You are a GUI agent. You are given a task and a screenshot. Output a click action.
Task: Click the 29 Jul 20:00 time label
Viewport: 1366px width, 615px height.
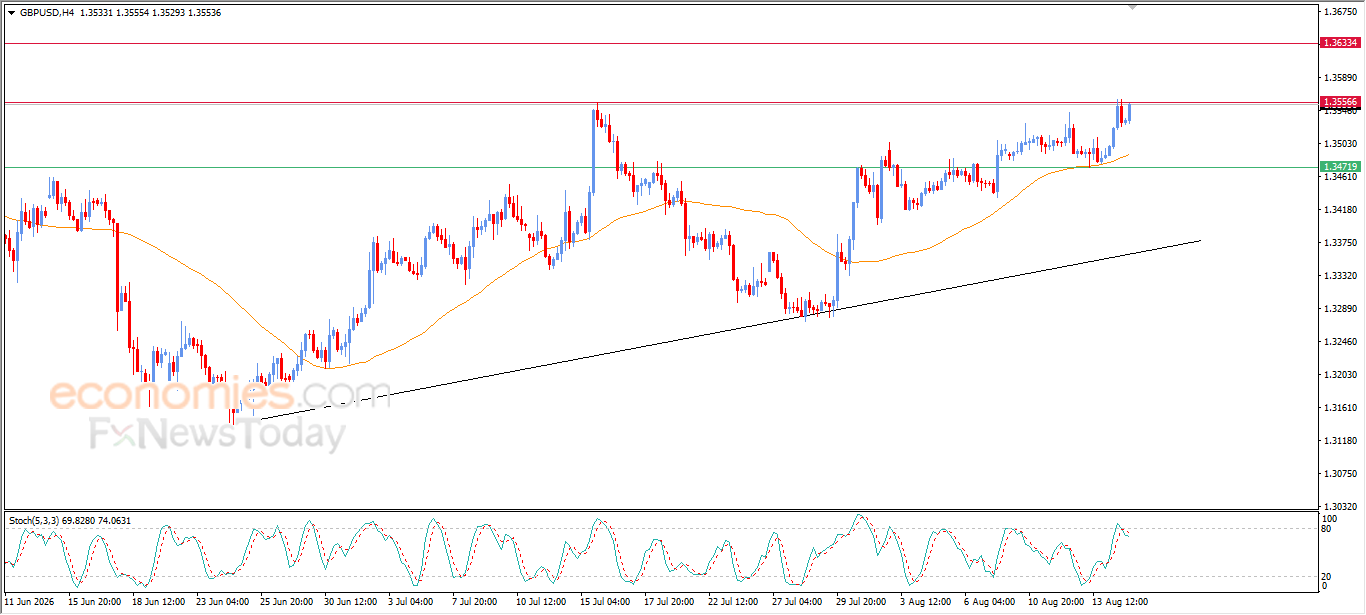[860, 603]
